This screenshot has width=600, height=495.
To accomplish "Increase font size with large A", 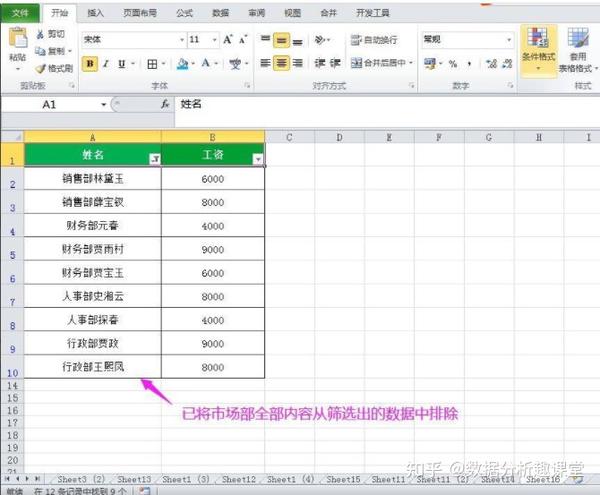I will tap(228, 39).
